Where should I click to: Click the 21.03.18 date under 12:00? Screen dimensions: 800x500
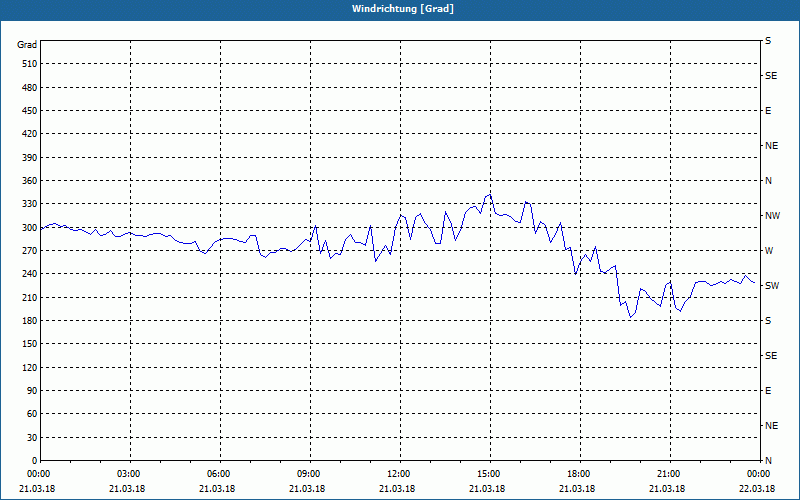pos(396,489)
